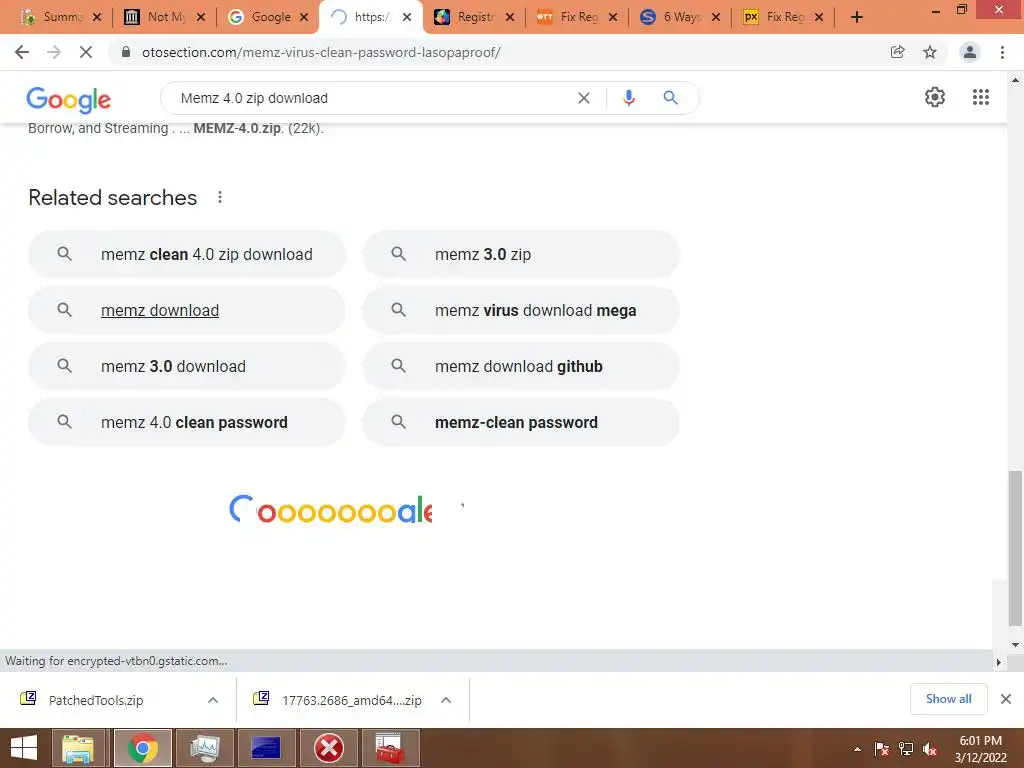Click the Google logo
Viewport: 1024px width, 768px height.
(x=69, y=99)
